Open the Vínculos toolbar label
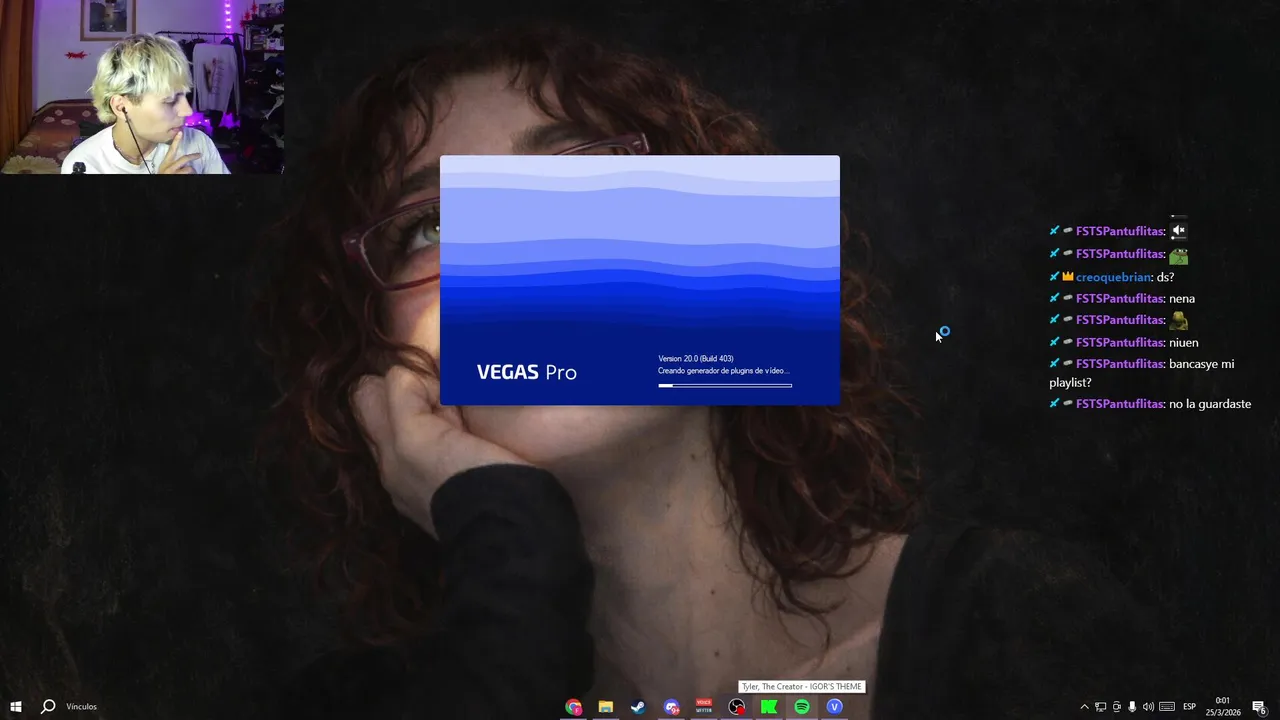 point(81,707)
